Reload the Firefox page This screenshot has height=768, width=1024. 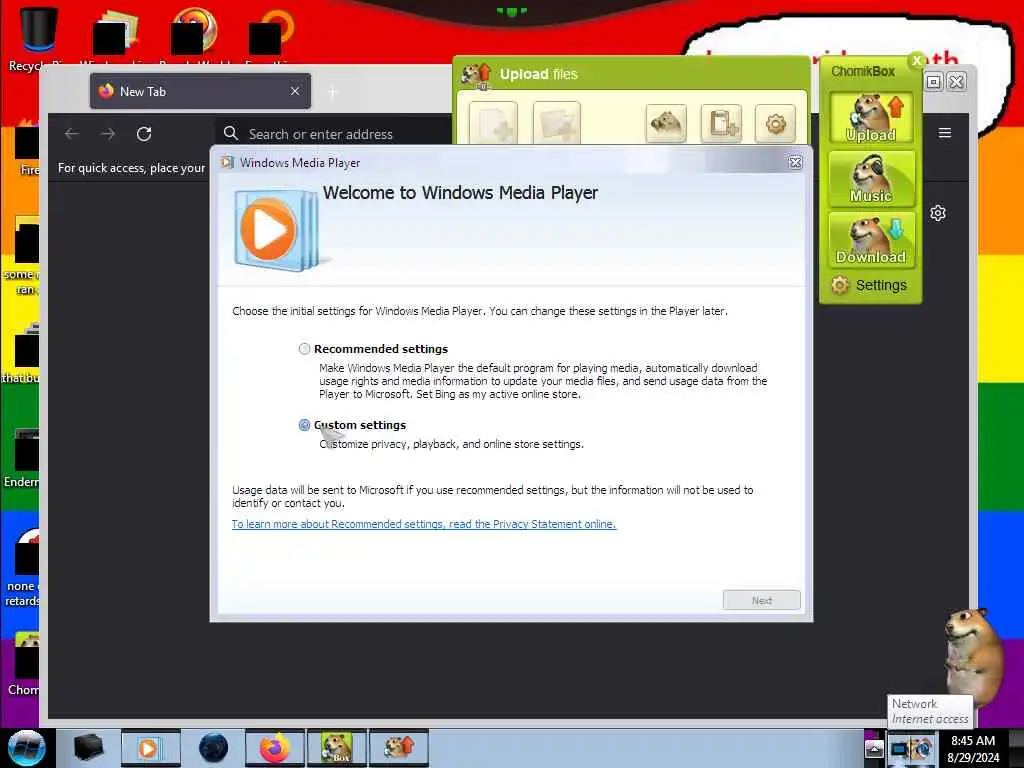pos(144,134)
